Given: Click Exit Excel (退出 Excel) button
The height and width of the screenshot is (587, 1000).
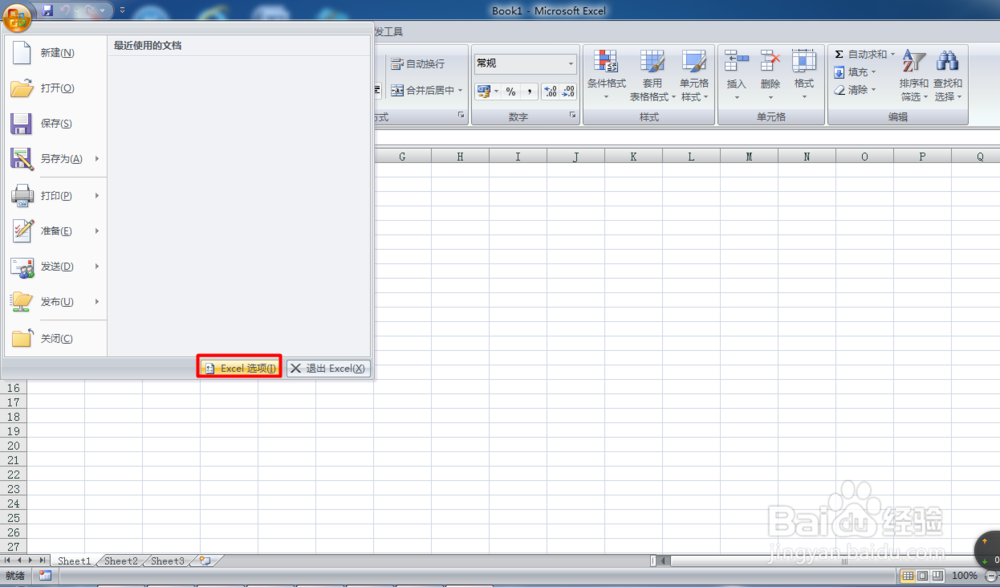Looking at the screenshot, I should 328,368.
